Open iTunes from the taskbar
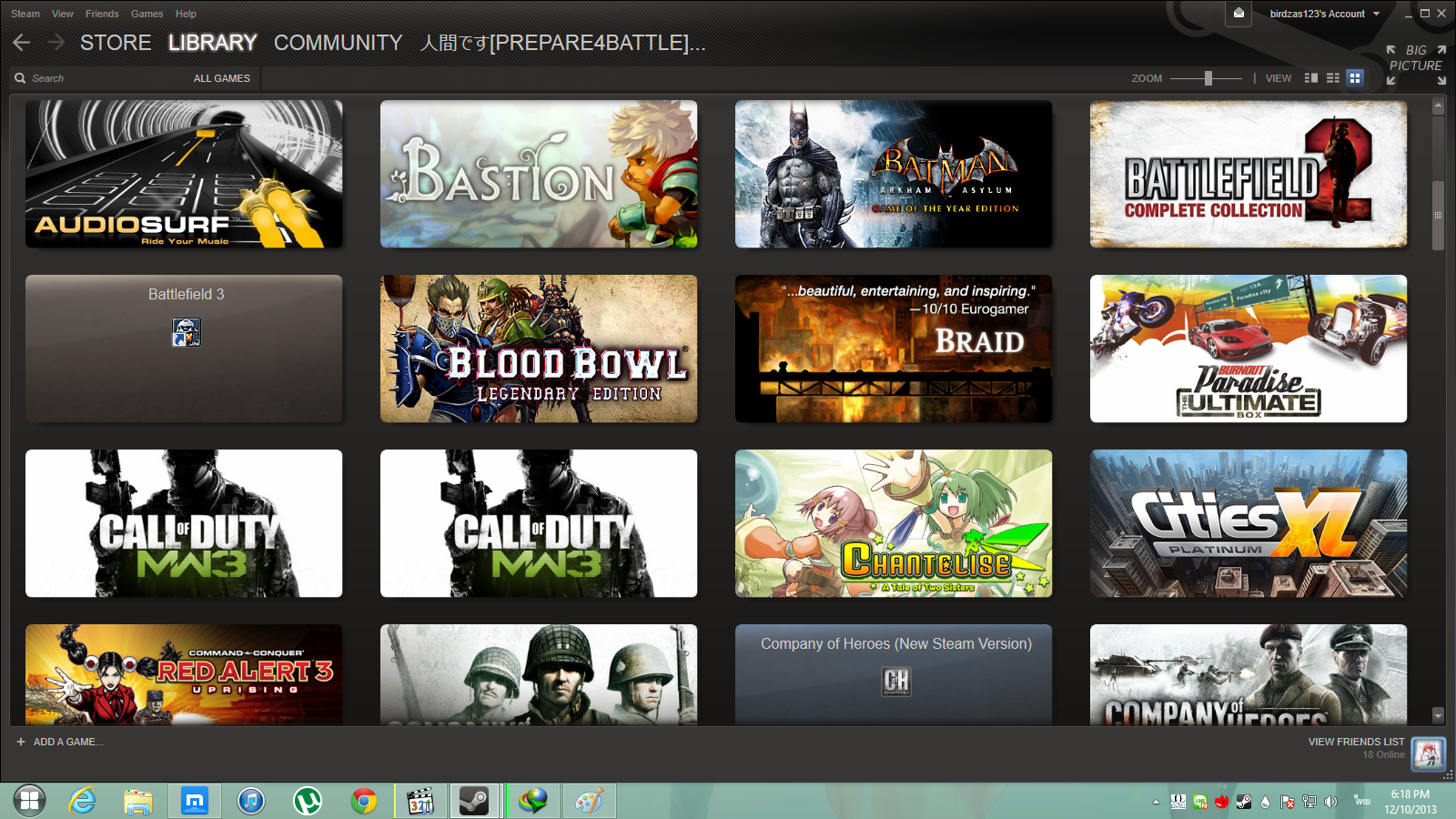Screen dimensions: 1456x819 (x=251, y=801)
